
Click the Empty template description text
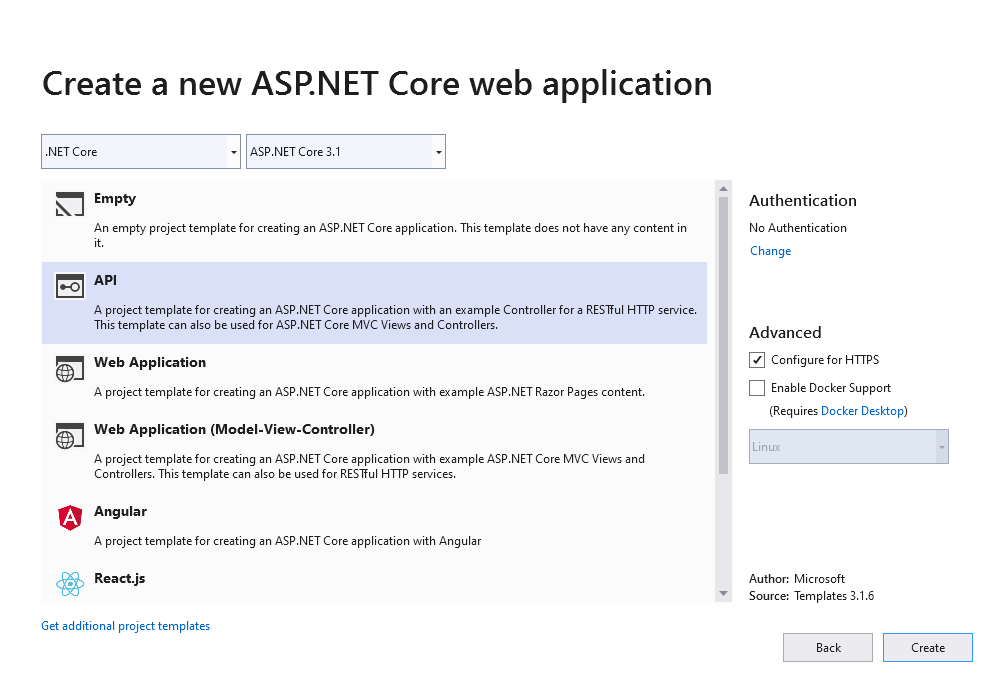390,235
